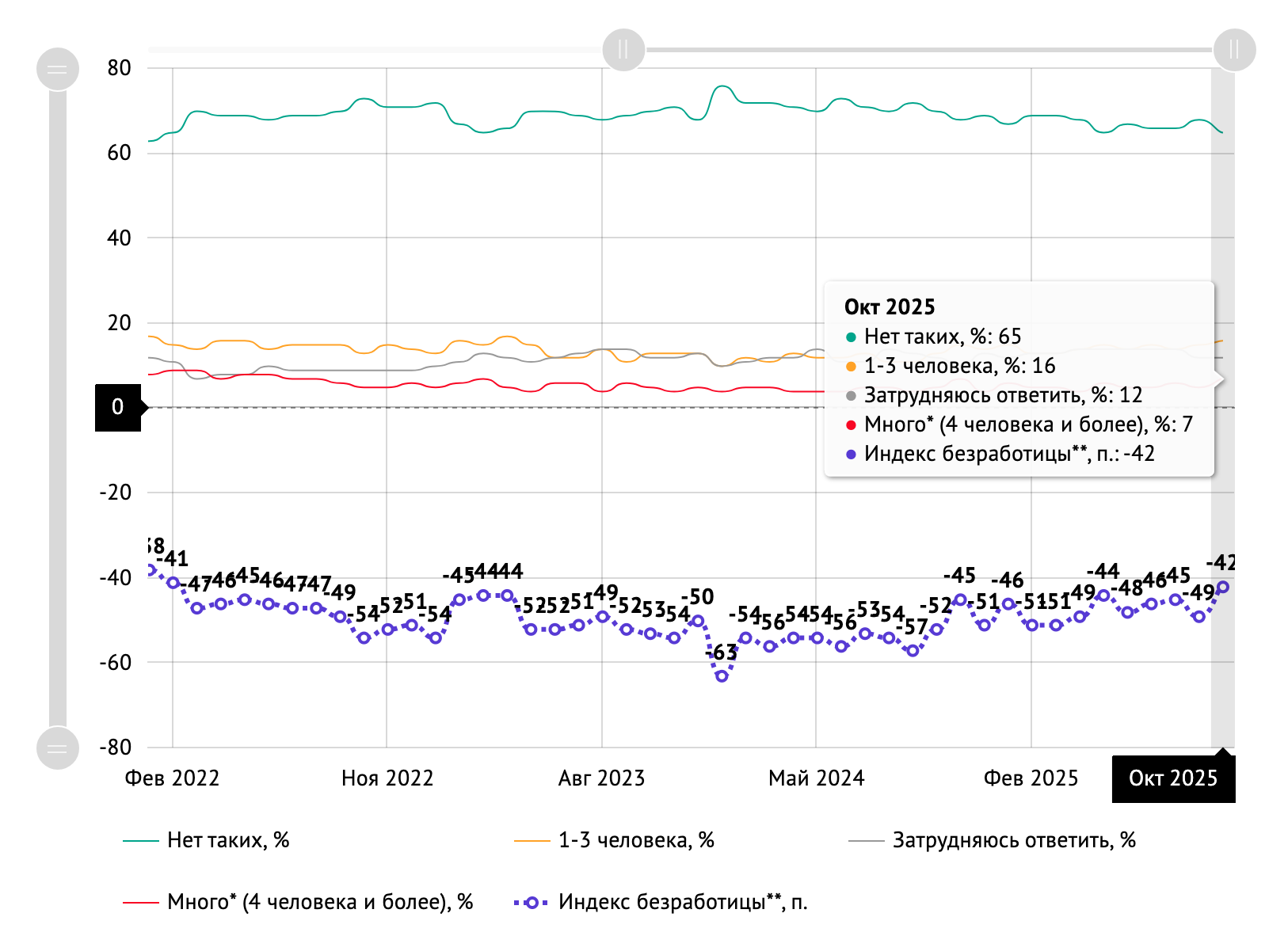Click the black '0' y-axis marker
Viewport: 1288px width, 936px height.
118,407
